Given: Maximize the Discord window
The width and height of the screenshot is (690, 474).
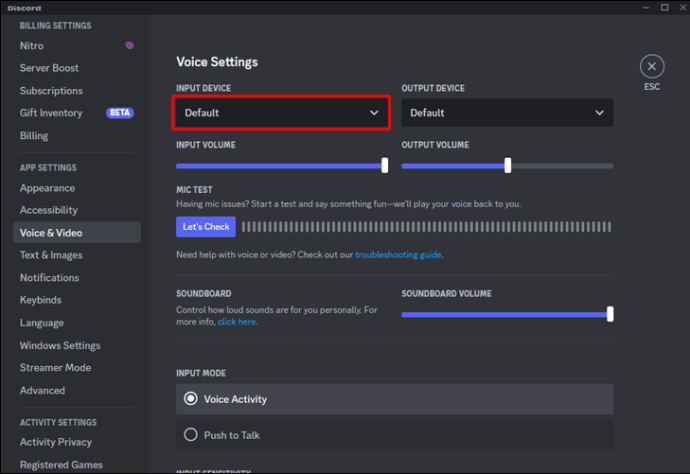Looking at the screenshot, I should pyautogui.click(x=664, y=7).
